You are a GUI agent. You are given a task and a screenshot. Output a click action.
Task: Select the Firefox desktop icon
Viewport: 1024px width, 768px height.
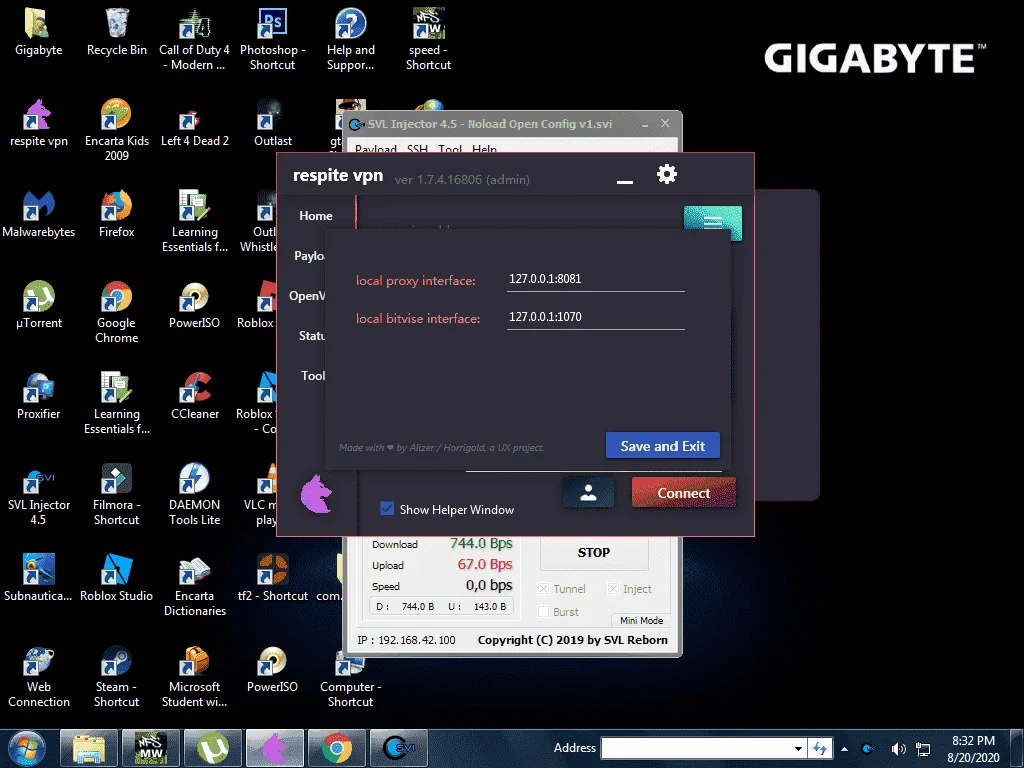click(x=116, y=214)
